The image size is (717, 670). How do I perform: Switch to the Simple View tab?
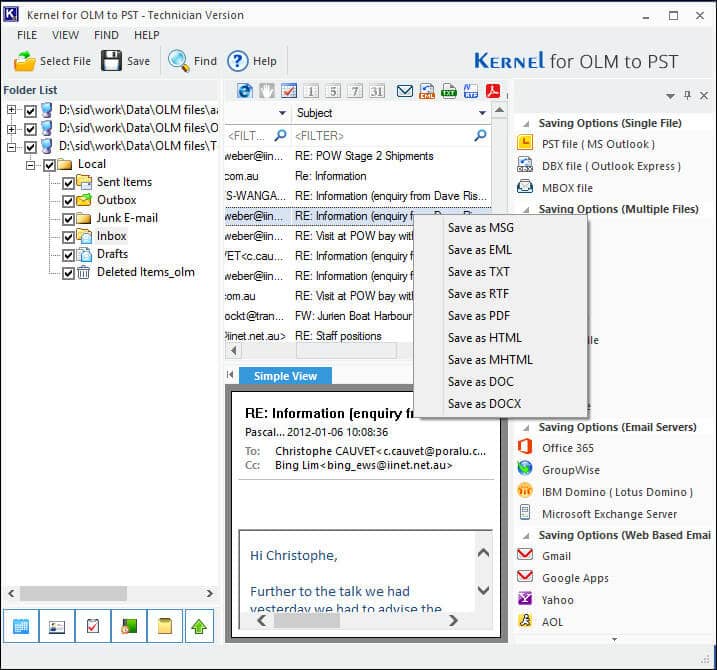click(285, 376)
